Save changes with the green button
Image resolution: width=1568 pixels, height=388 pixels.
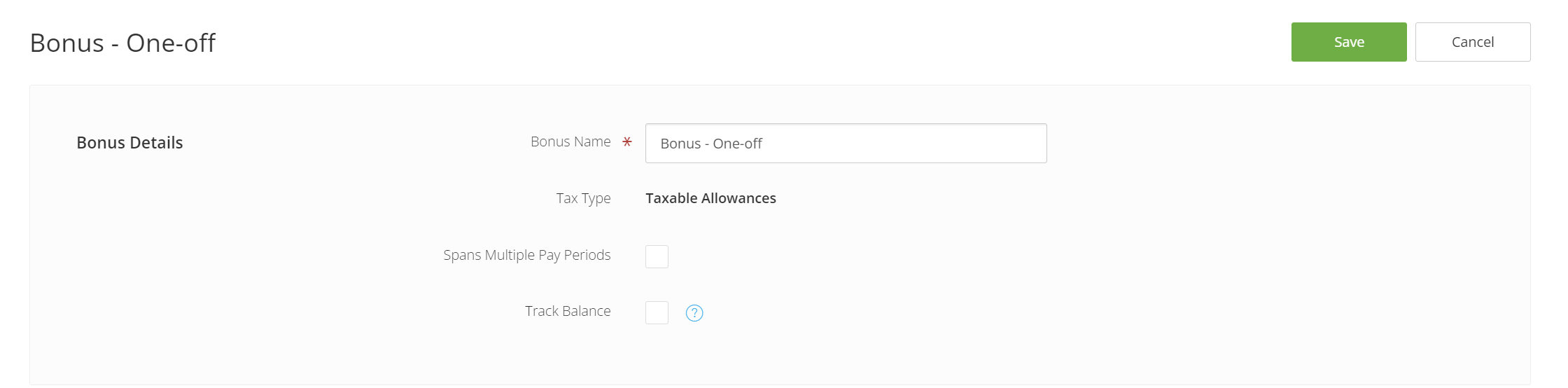[1349, 42]
